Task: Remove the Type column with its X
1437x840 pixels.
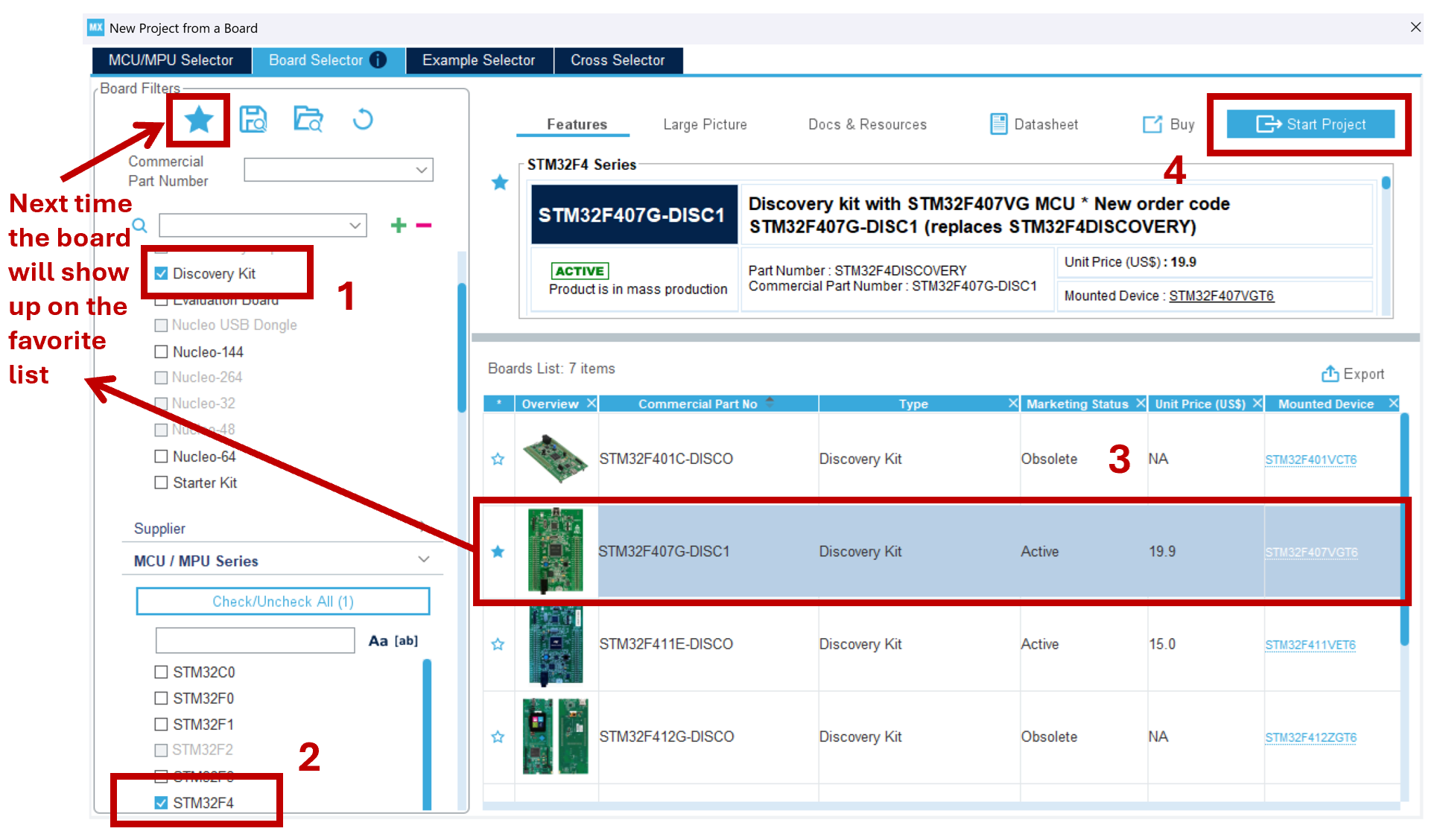Action: point(1013,403)
